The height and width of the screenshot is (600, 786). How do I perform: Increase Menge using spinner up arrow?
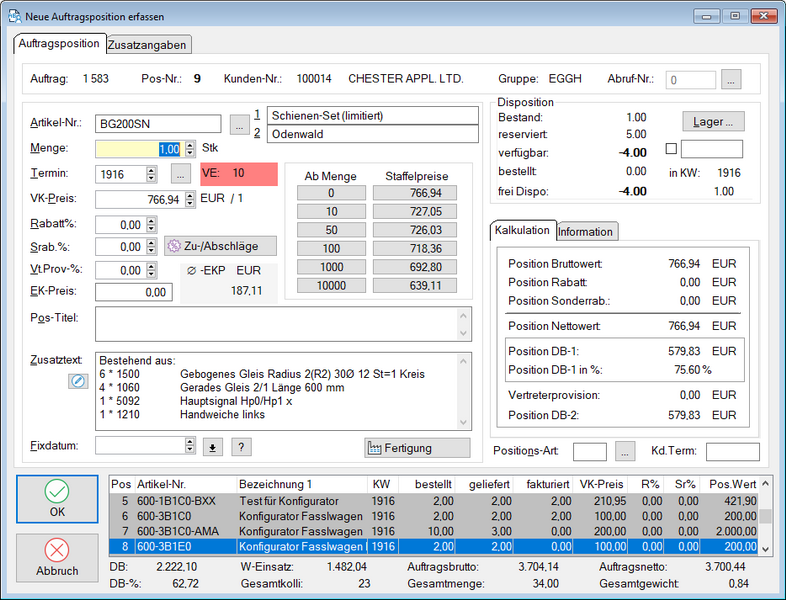(189, 145)
